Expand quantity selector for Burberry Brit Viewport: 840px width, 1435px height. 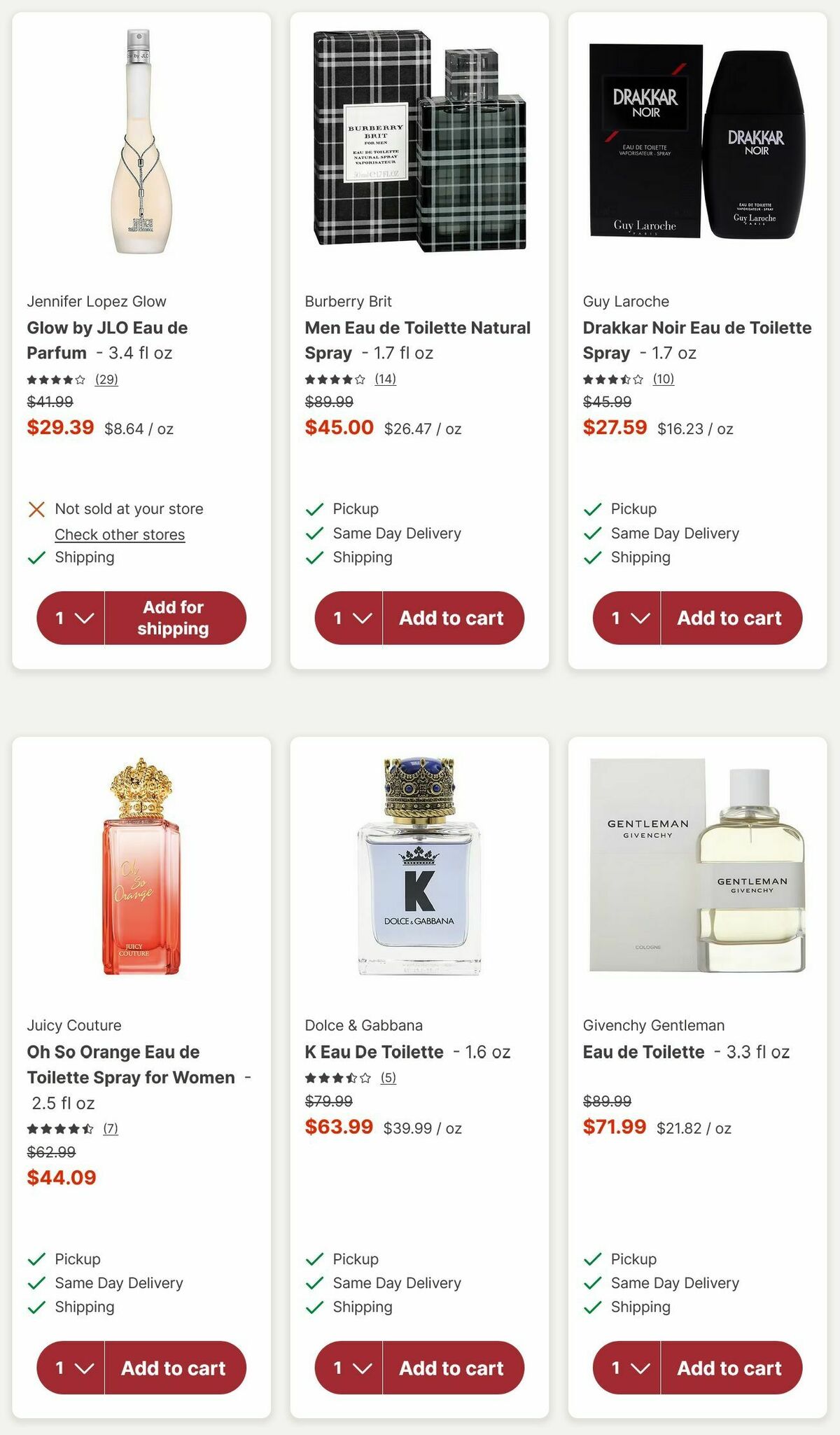coord(349,618)
